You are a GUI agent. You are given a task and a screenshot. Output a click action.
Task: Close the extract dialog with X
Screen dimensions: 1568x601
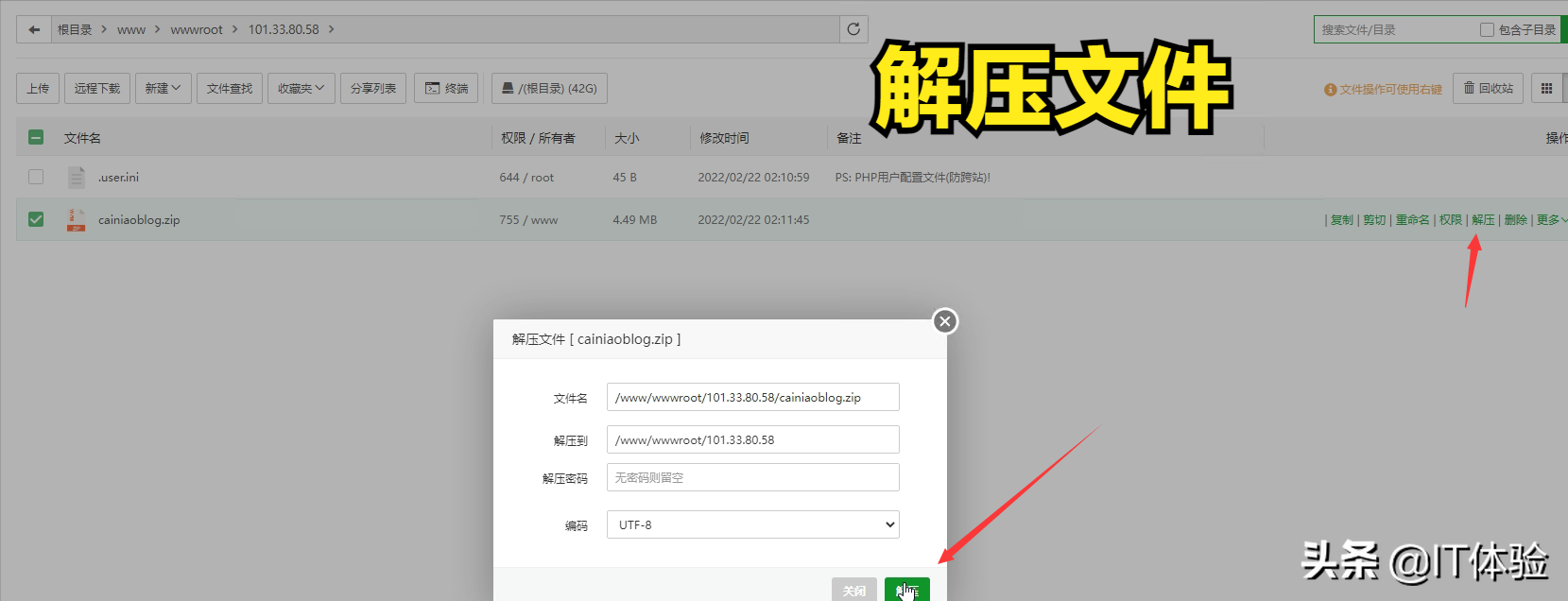tap(944, 321)
